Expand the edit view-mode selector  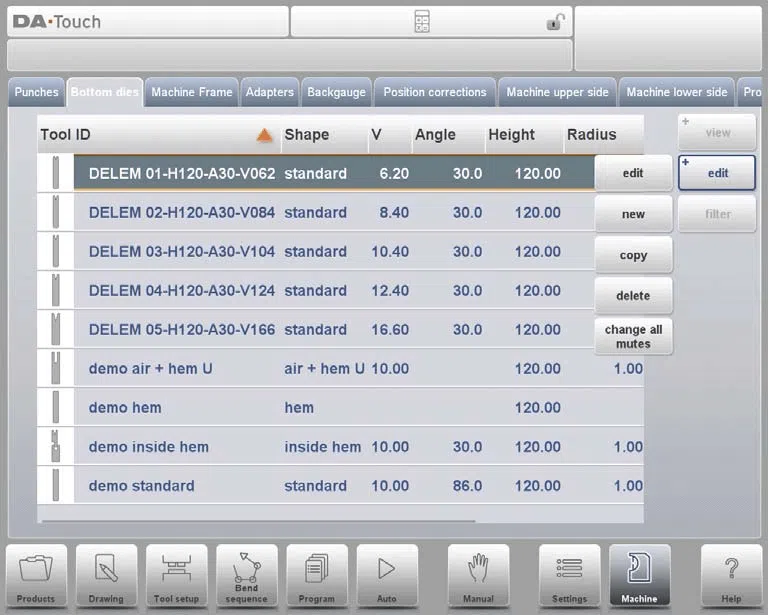[x=717, y=173]
